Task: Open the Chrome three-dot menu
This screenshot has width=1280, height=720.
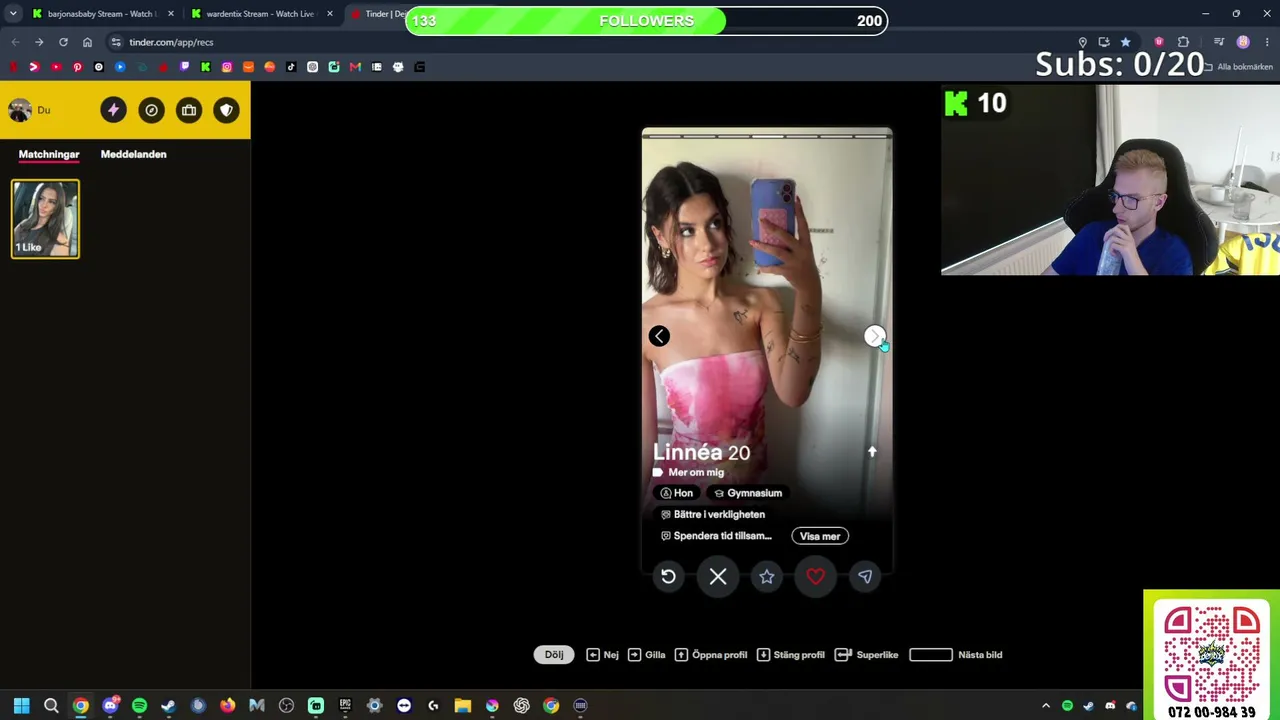Action: point(1267,42)
